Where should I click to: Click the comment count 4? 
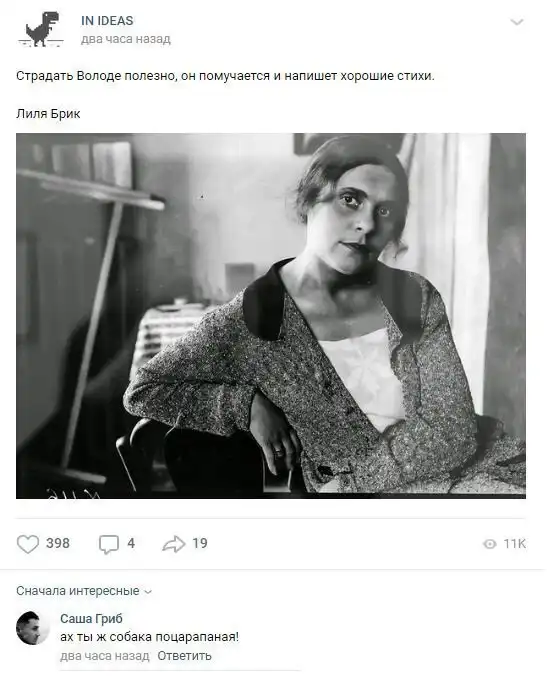click(131, 543)
